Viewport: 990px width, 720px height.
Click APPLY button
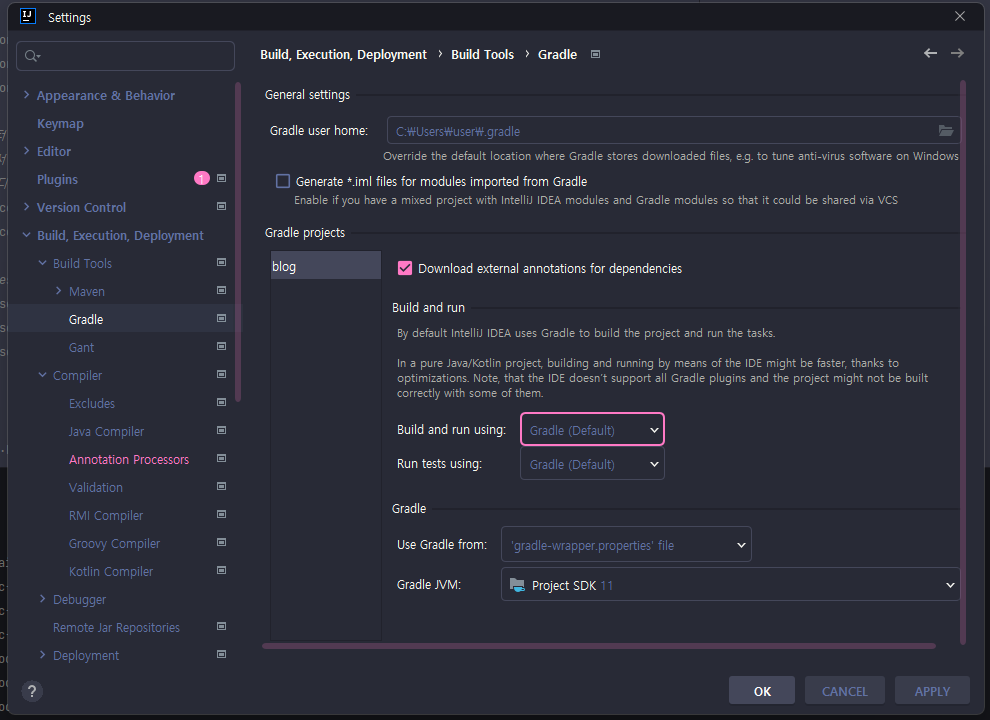tap(932, 691)
